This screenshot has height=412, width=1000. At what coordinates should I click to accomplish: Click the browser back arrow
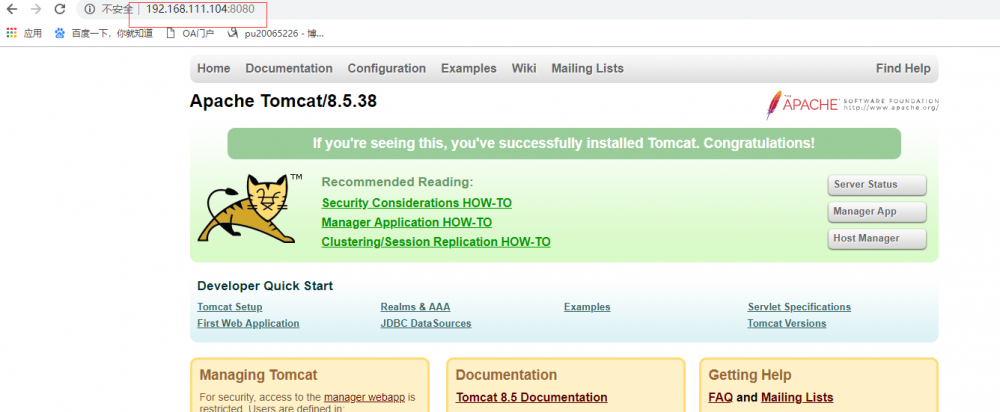pos(12,9)
